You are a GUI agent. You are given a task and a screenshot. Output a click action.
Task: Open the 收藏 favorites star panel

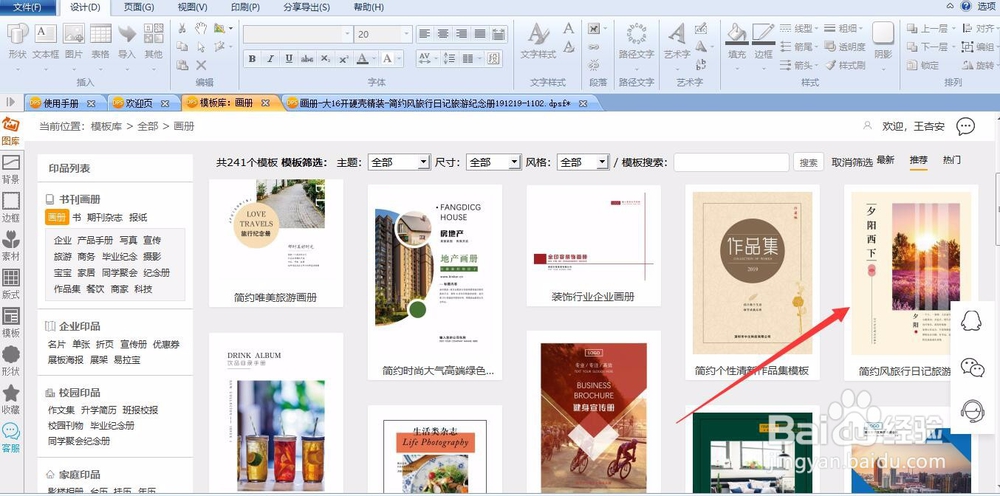[x=11, y=400]
